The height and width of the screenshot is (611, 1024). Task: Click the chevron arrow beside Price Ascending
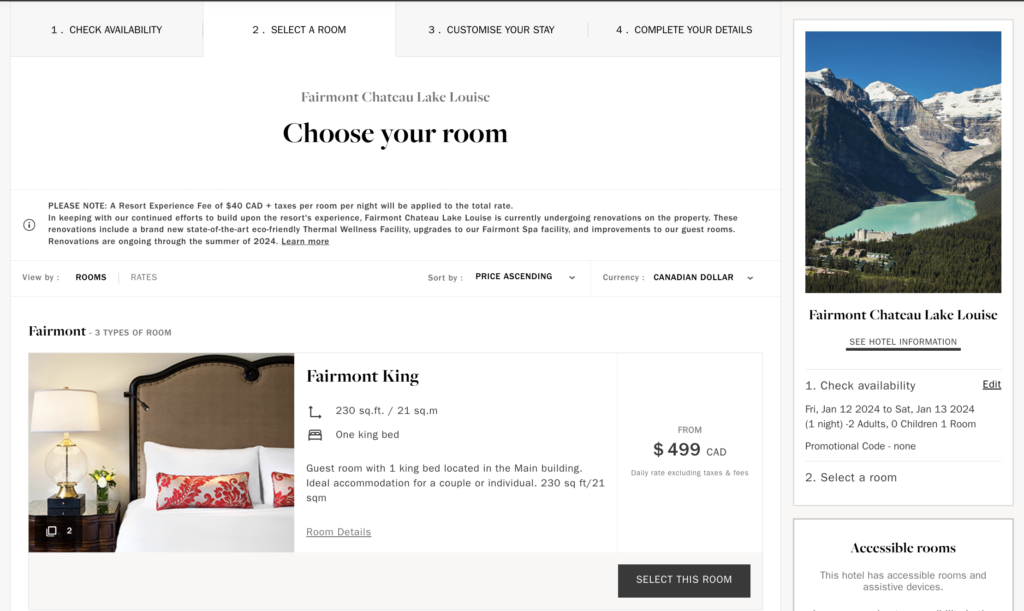[572, 278]
